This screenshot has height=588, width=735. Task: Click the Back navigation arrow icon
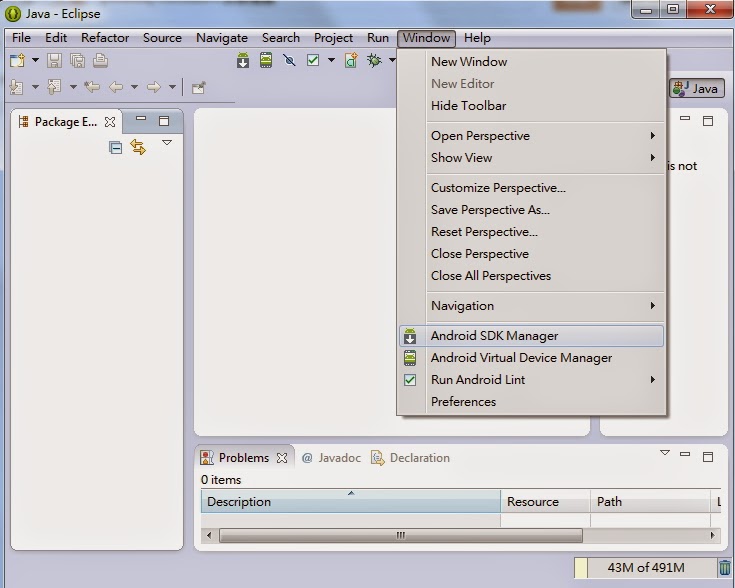point(116,87)
